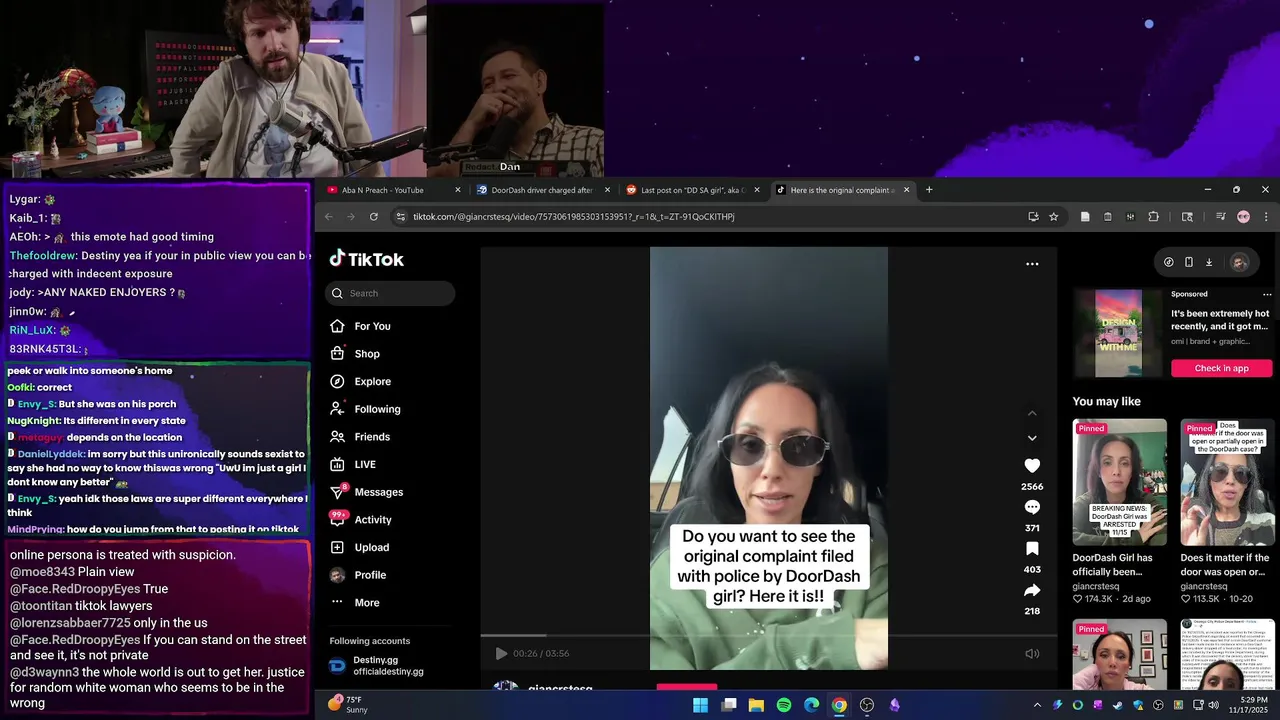Click TikTok phone app icon in top pill
Viewport: 1280px width, 720px height.
1189,262
